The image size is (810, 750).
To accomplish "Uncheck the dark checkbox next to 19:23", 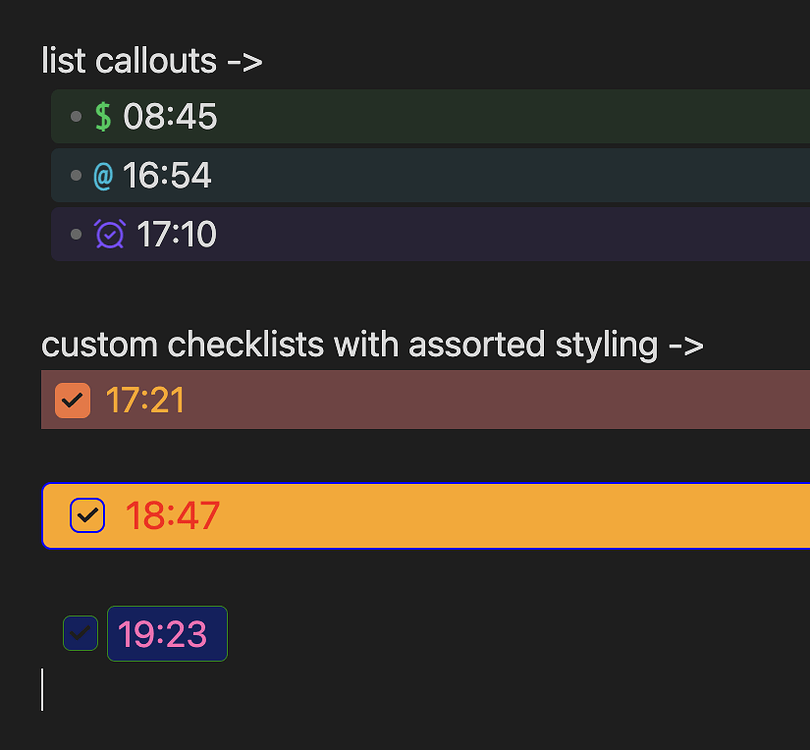I will (x=80, y=633).
